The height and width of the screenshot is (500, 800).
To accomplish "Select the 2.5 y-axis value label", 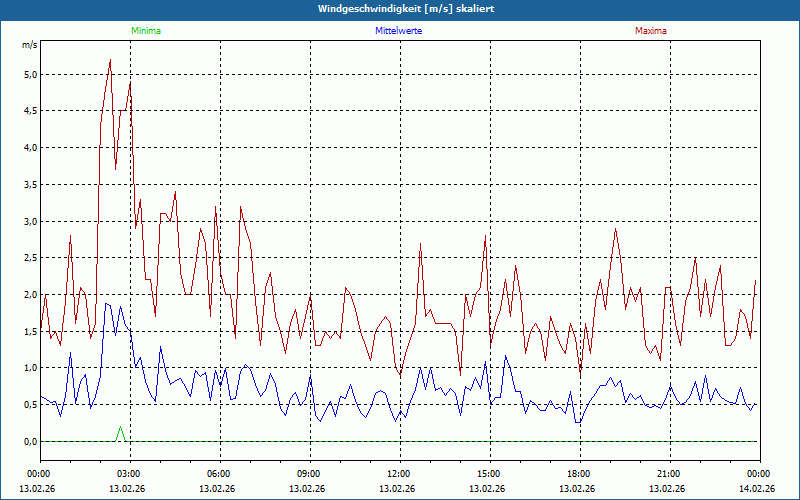I will coord(30,258).
